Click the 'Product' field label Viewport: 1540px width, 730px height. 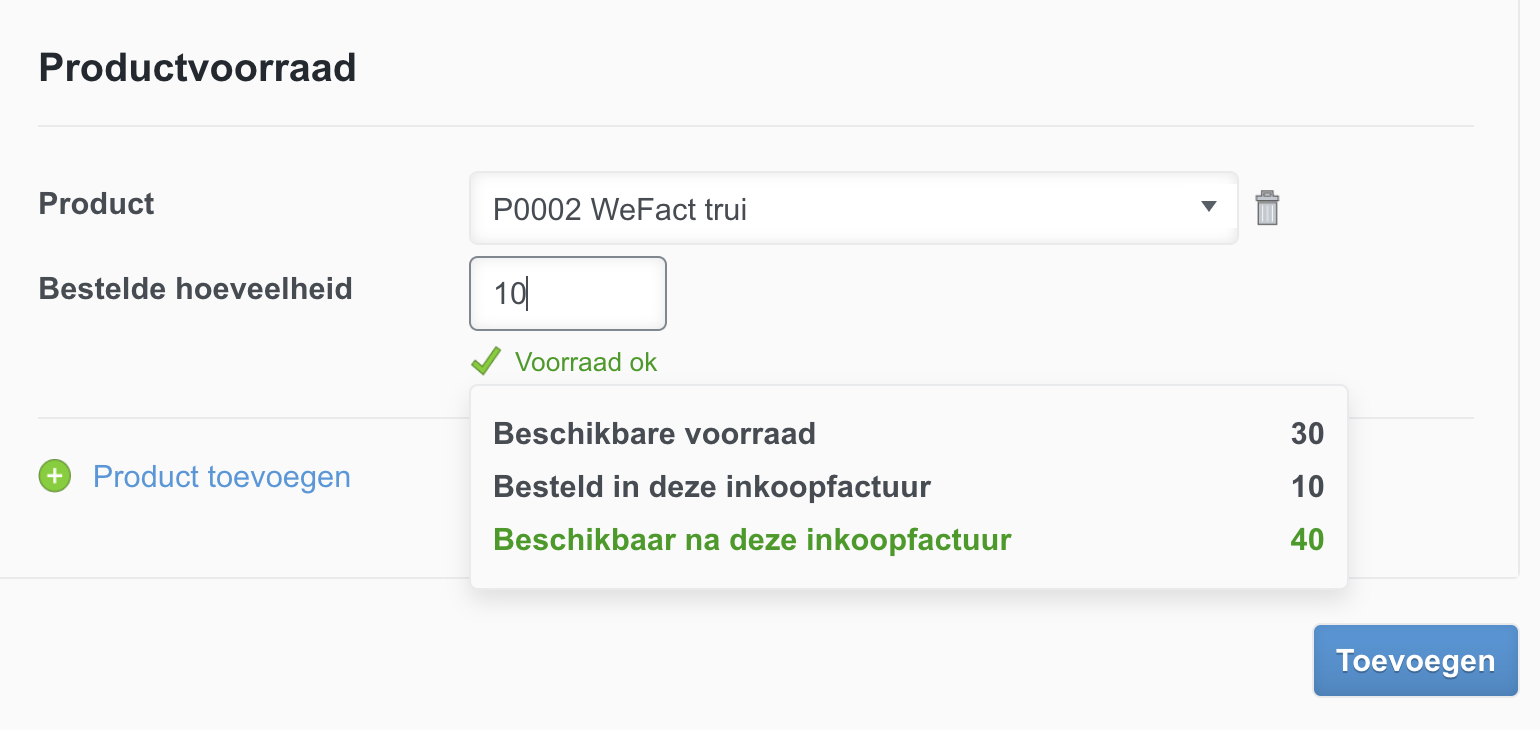pos(96,204)
